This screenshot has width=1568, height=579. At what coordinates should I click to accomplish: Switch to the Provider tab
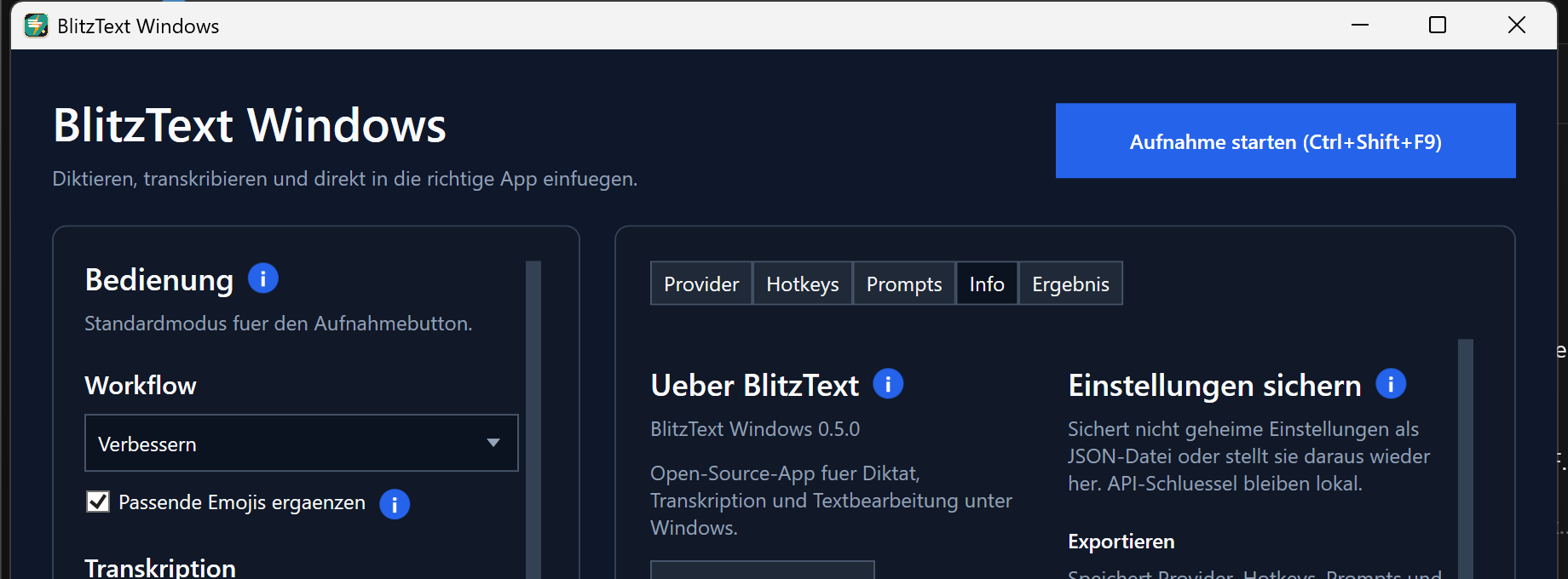pyautogui.click(x=701, y=284)
